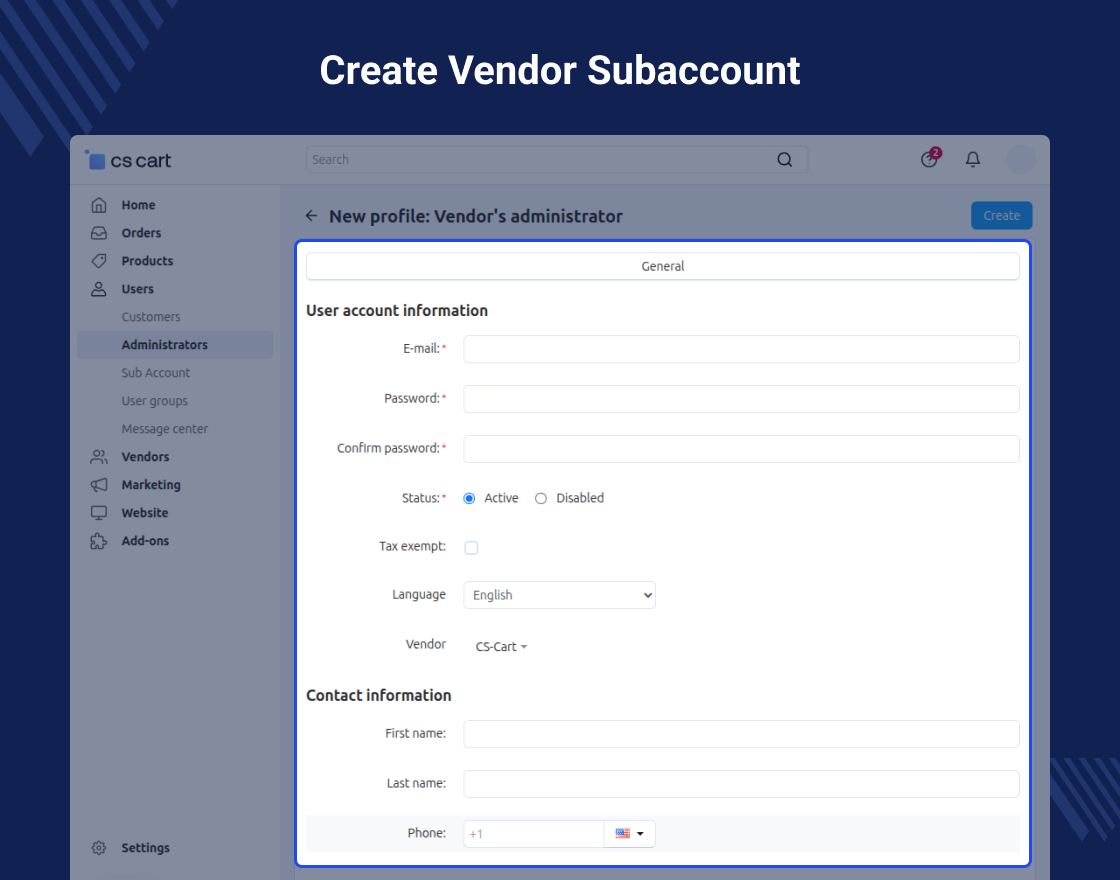Viewport: 1120px width, 880px height.
Task: Focus the Confirm password field
Action: (741, 449)
